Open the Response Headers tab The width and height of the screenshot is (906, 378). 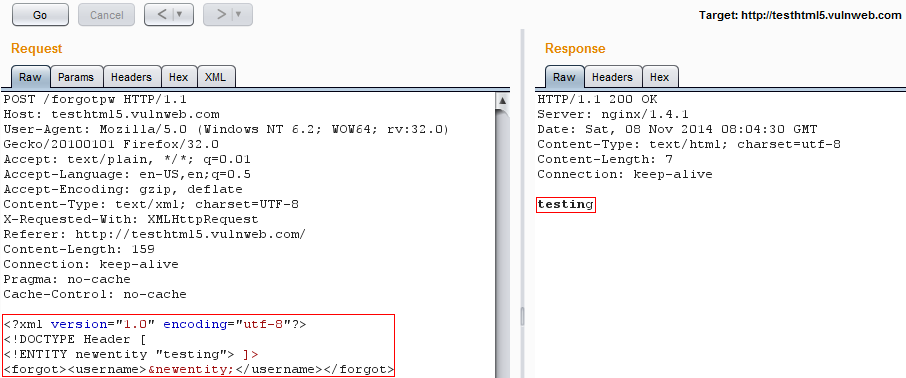612,77
